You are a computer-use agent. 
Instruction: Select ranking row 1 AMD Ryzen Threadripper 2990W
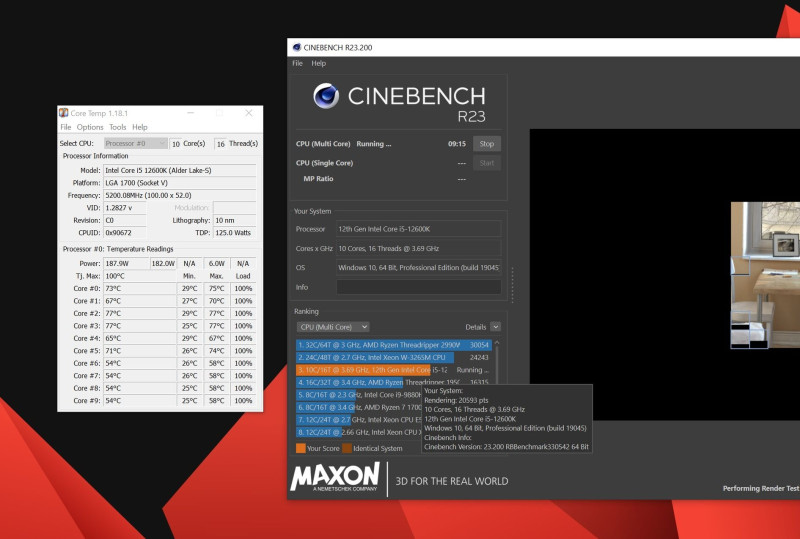[x=393, y=345]
